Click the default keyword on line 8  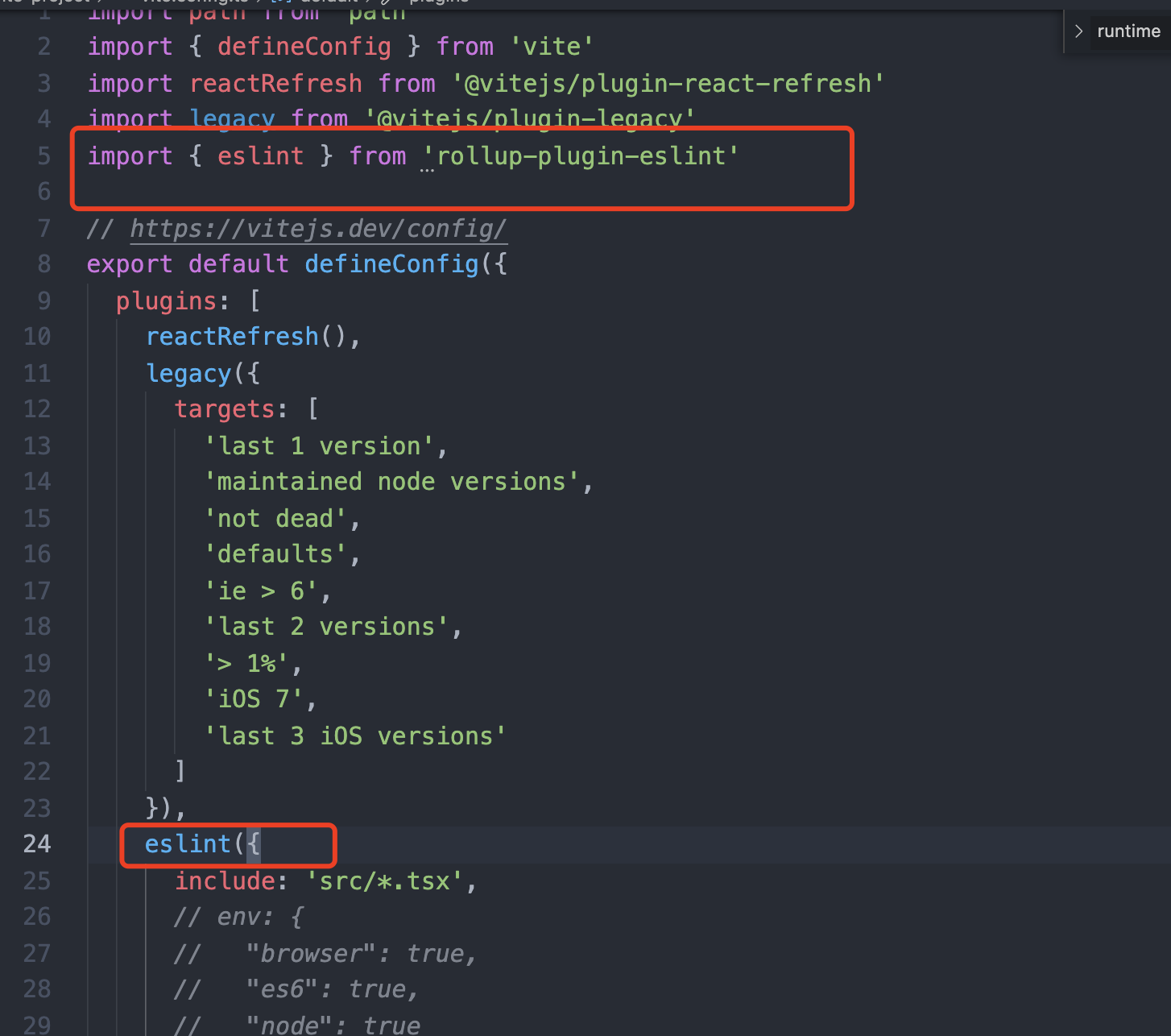tap(238, 263)
